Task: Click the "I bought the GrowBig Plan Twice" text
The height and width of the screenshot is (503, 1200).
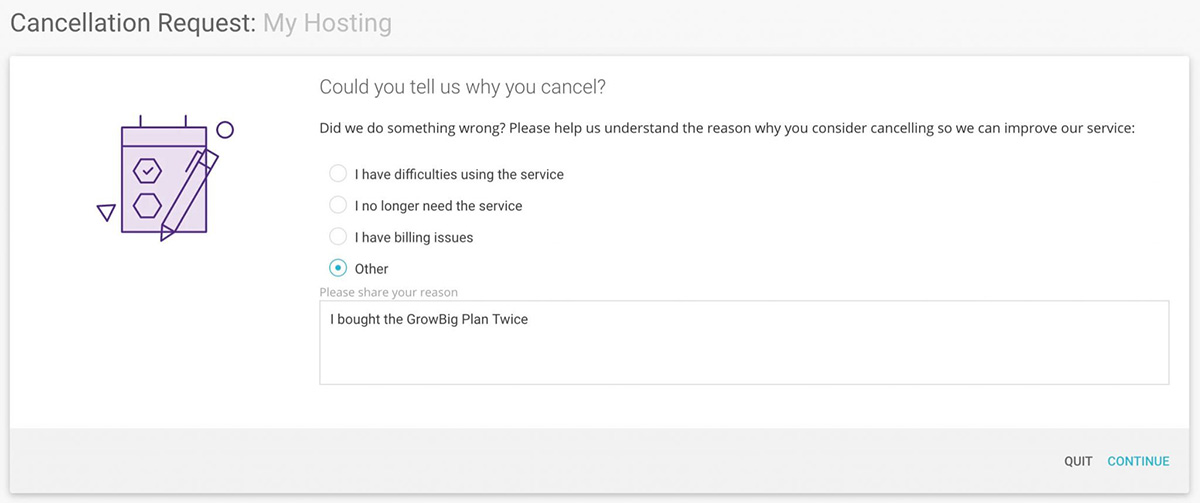Action: click(x=429, y=321)
